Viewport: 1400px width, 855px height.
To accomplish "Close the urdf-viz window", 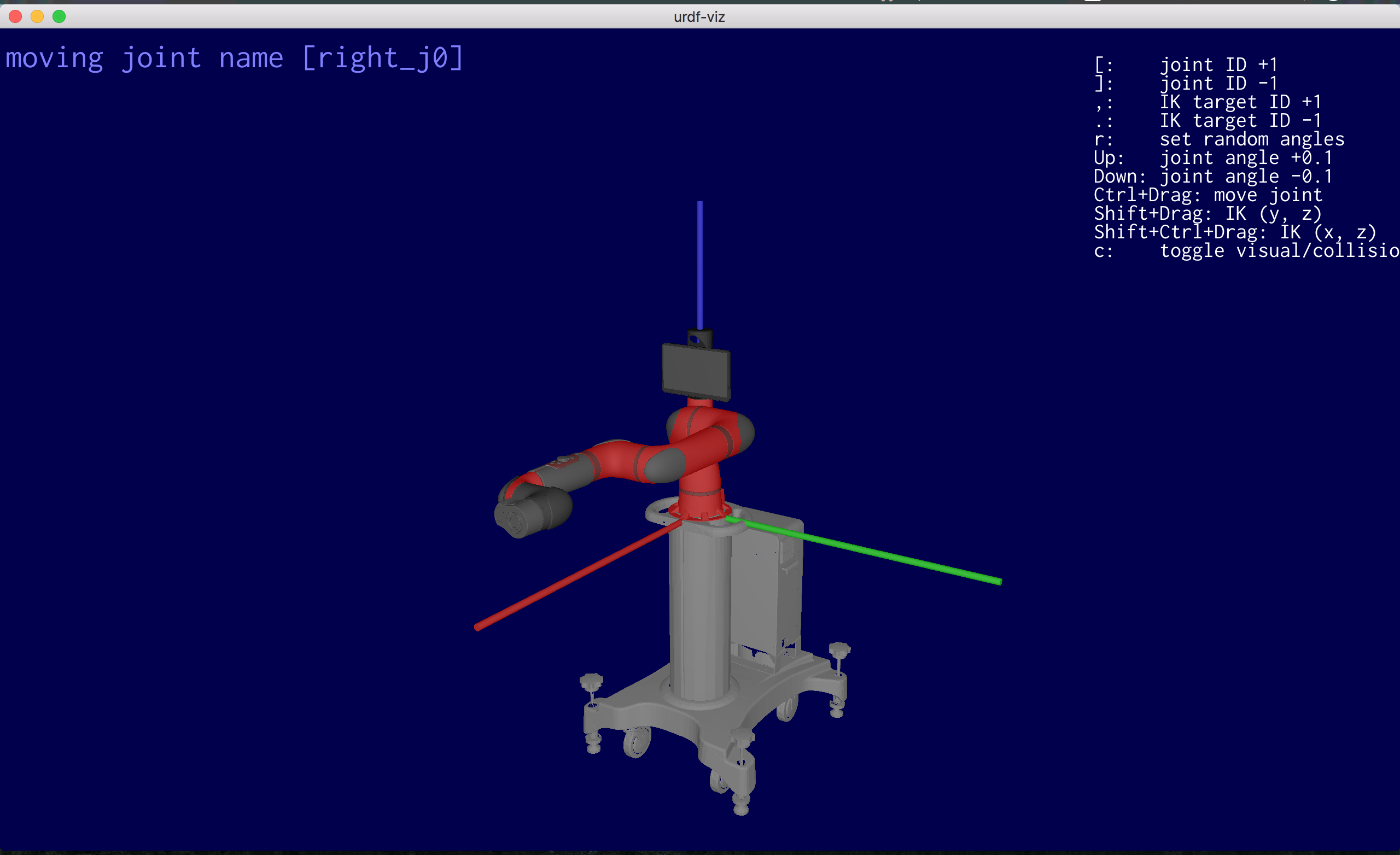I will pos(15,16).
